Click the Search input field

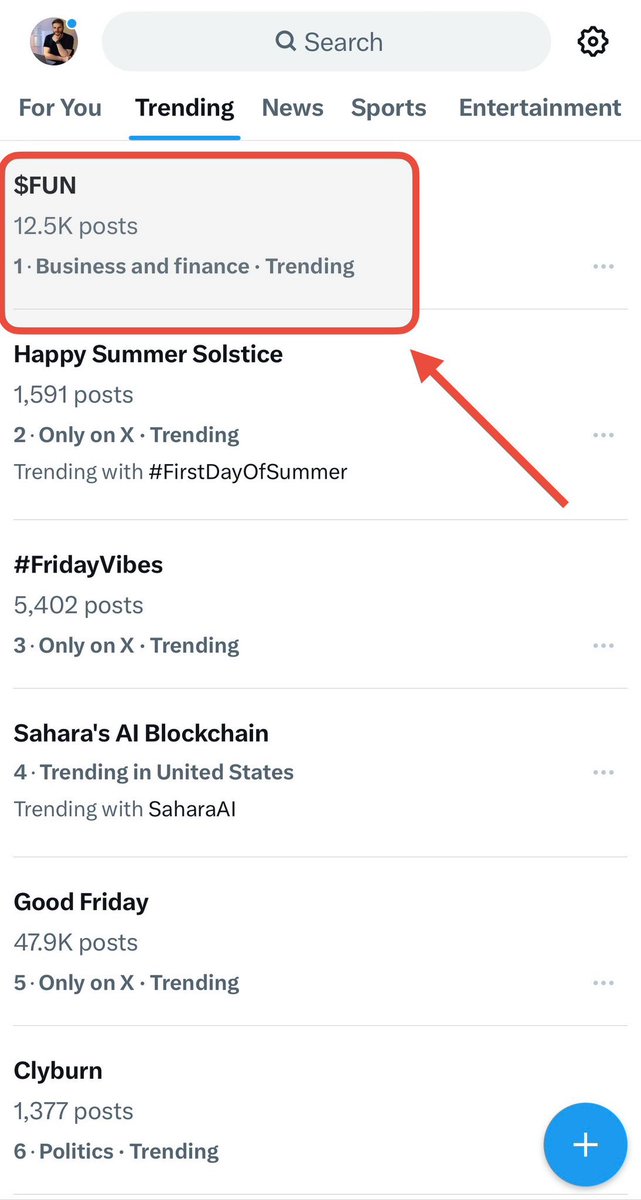pos(327,42)
